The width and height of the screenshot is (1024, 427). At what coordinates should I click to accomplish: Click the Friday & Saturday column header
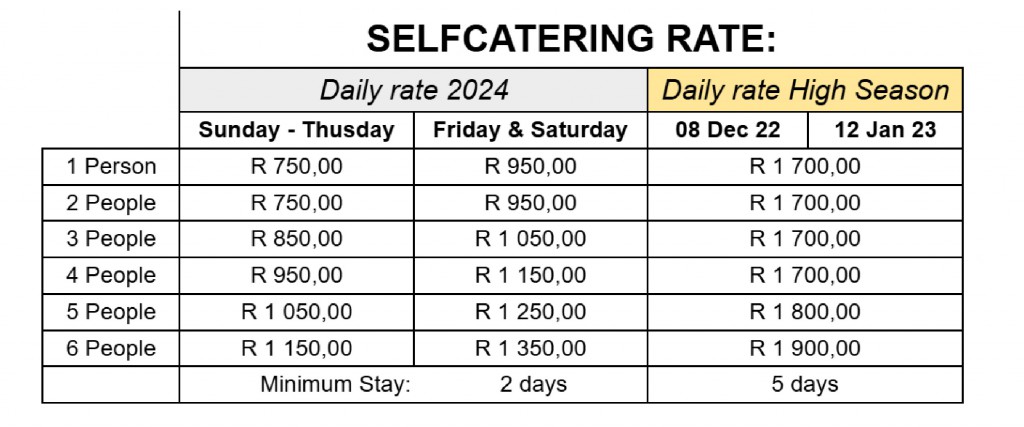pos(530,130)
